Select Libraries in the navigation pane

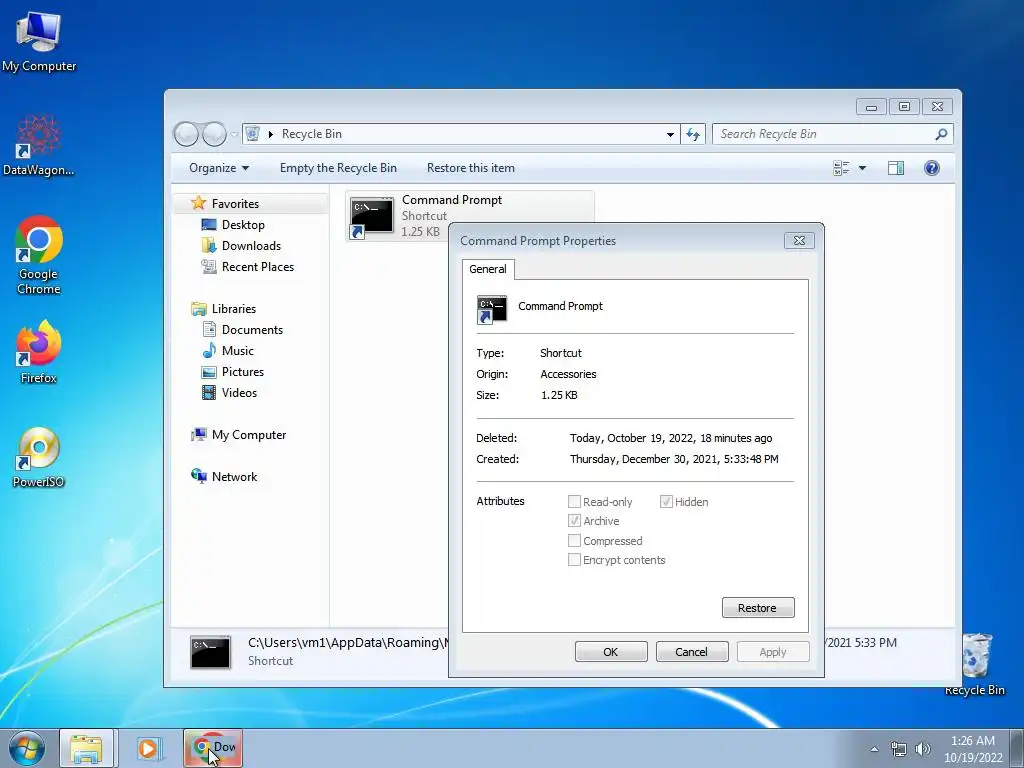[234, 309]
